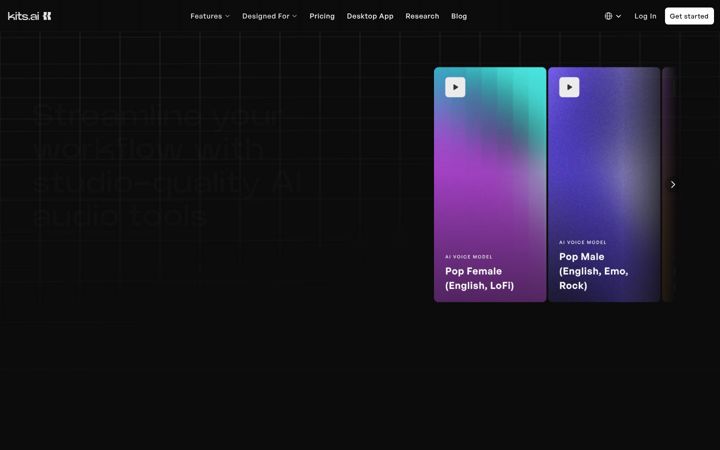The image size is (720, 450).
Task: Play the Pop Female voice sample
Action: (455, 87)
